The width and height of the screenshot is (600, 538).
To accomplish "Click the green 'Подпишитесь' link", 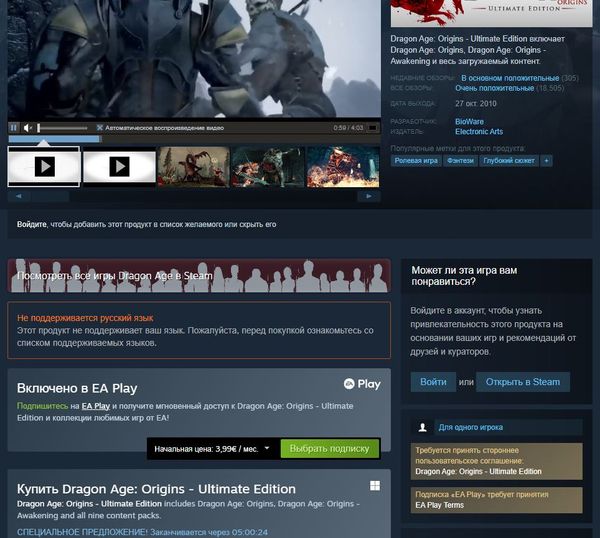I will 42,406.
